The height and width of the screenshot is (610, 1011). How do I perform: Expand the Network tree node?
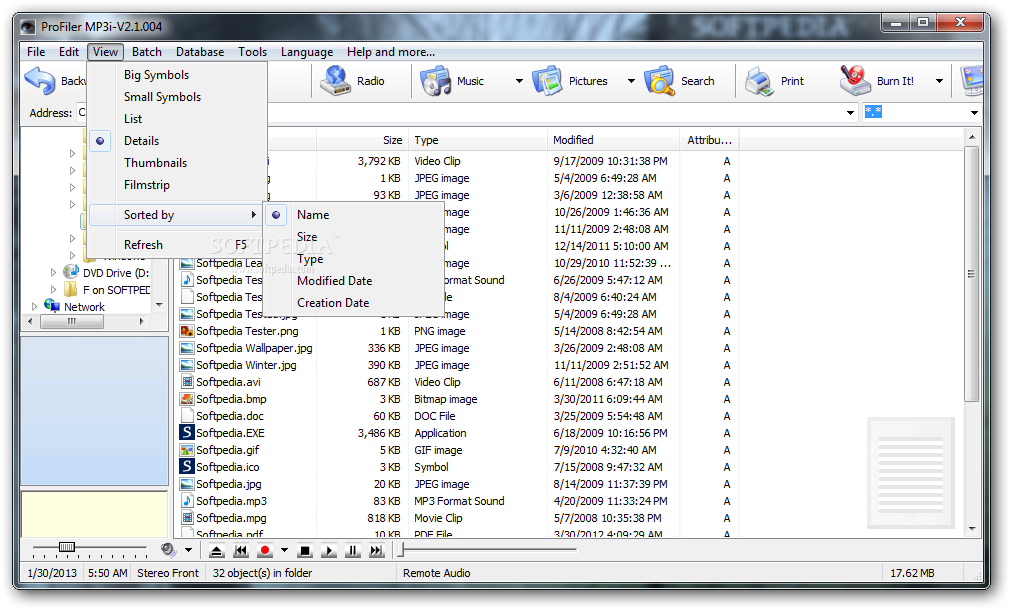pyautogui.click(x=35, y=306)
